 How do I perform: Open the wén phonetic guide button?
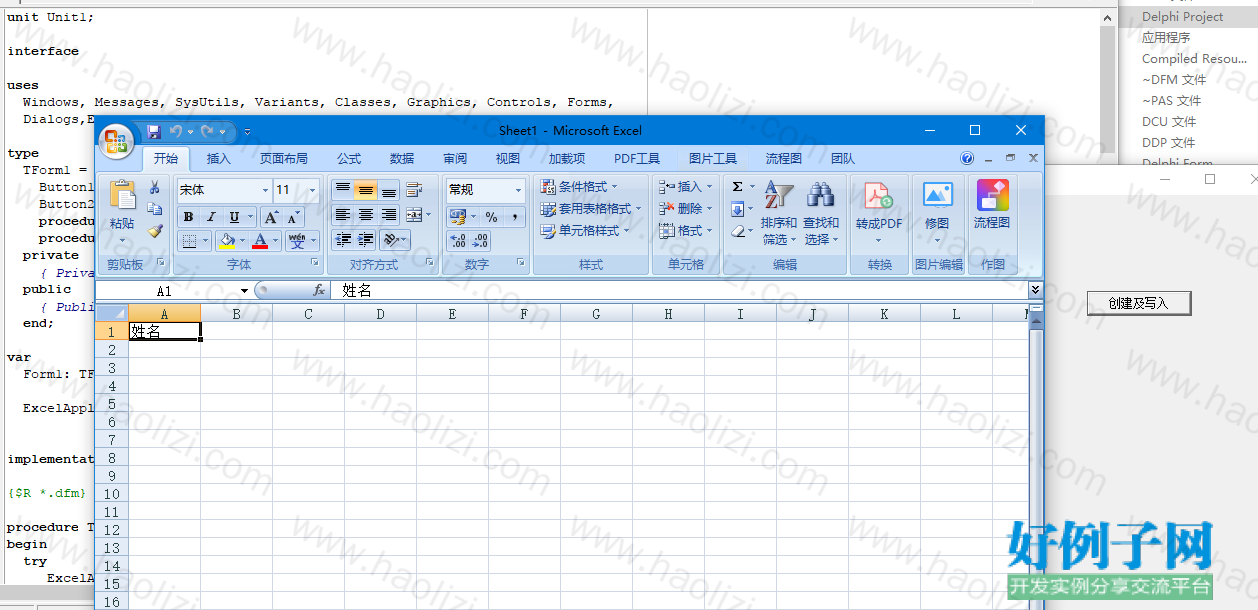tap(297, 241)
